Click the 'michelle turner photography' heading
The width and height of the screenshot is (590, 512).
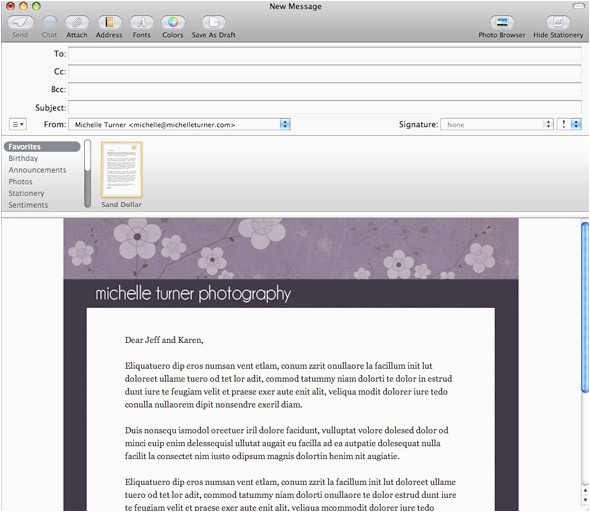[193, 294]
